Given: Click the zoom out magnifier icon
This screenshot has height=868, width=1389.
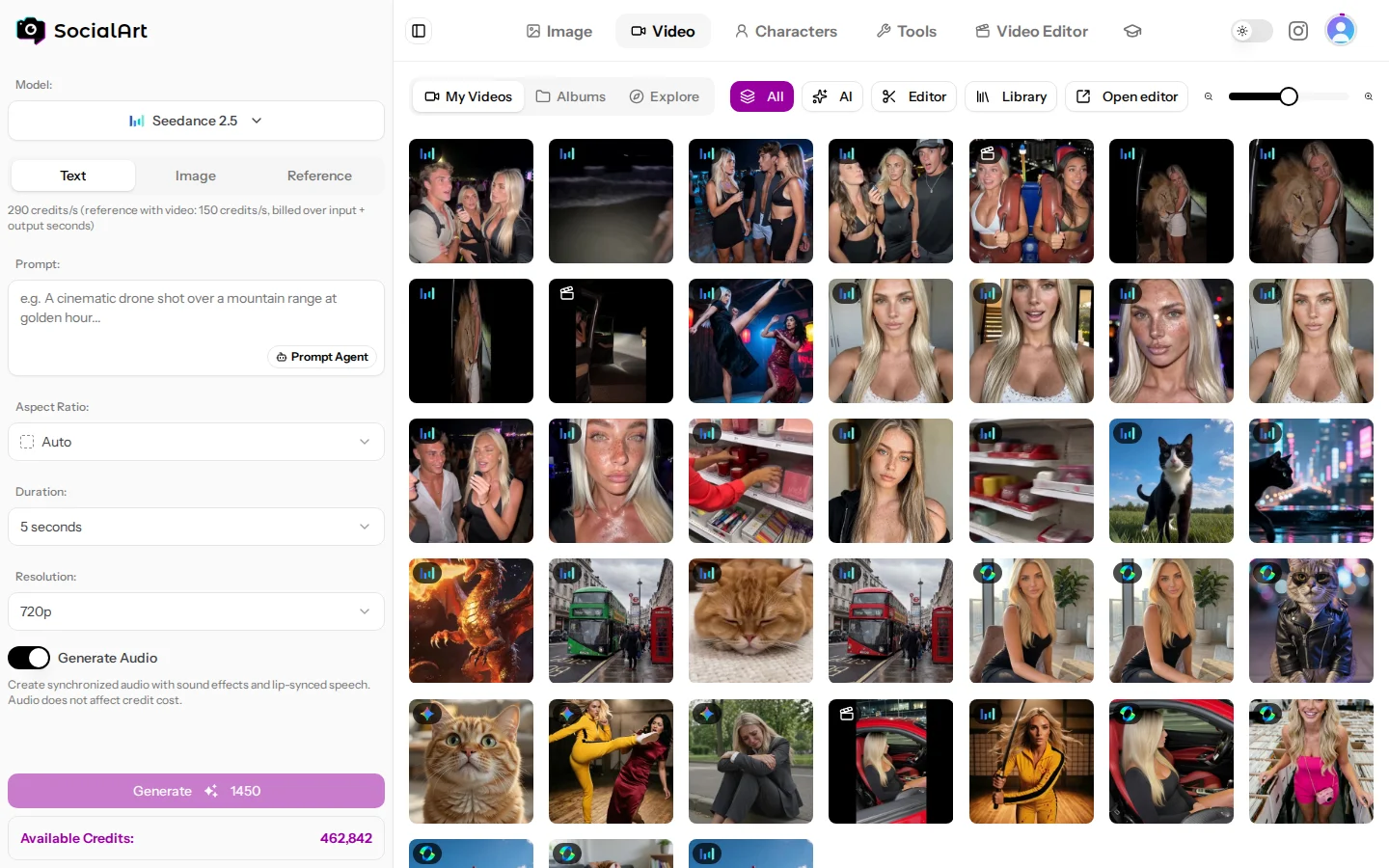Looking at the screenshot, I should [1208, 96].
